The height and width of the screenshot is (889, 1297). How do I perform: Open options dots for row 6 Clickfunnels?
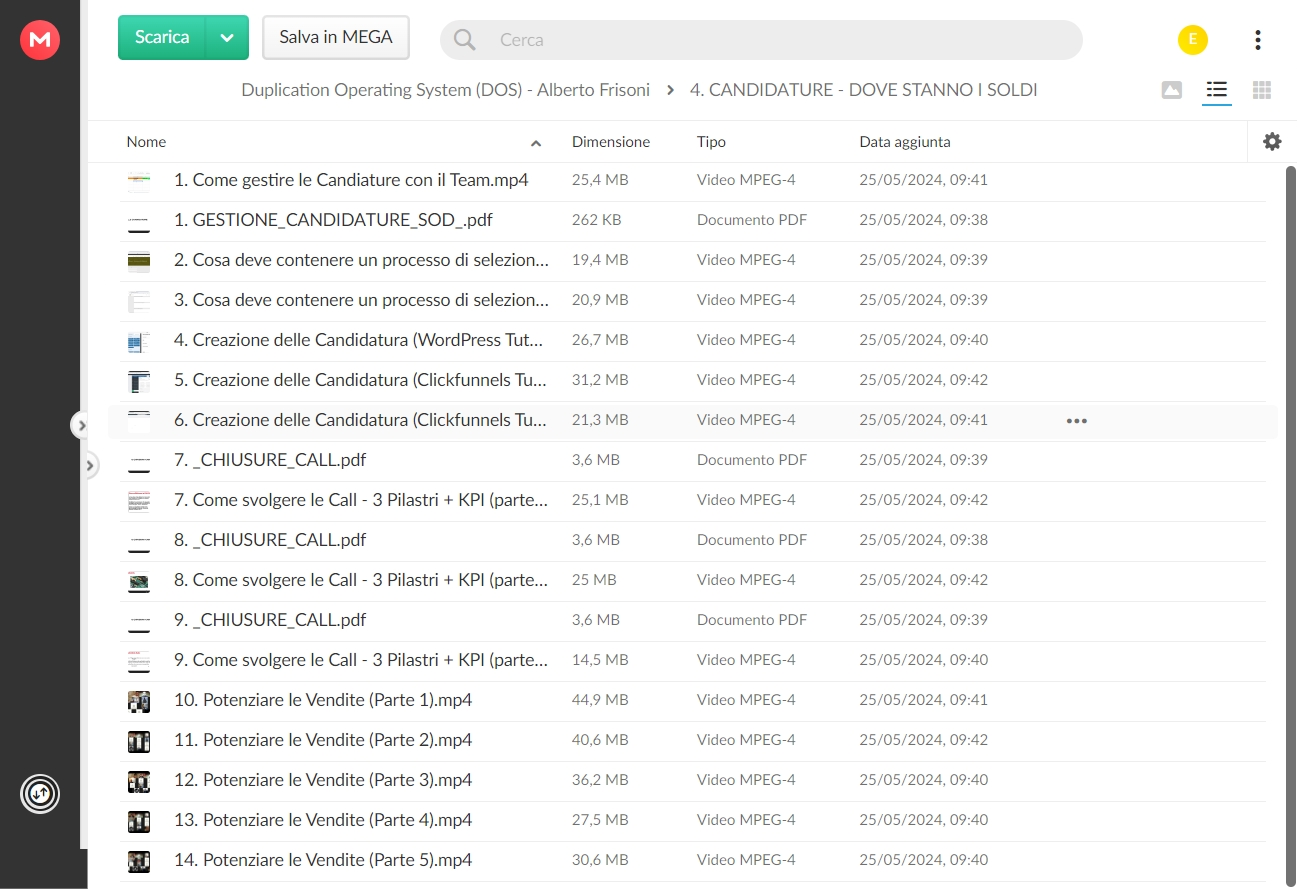click(x=1076, y=421)
